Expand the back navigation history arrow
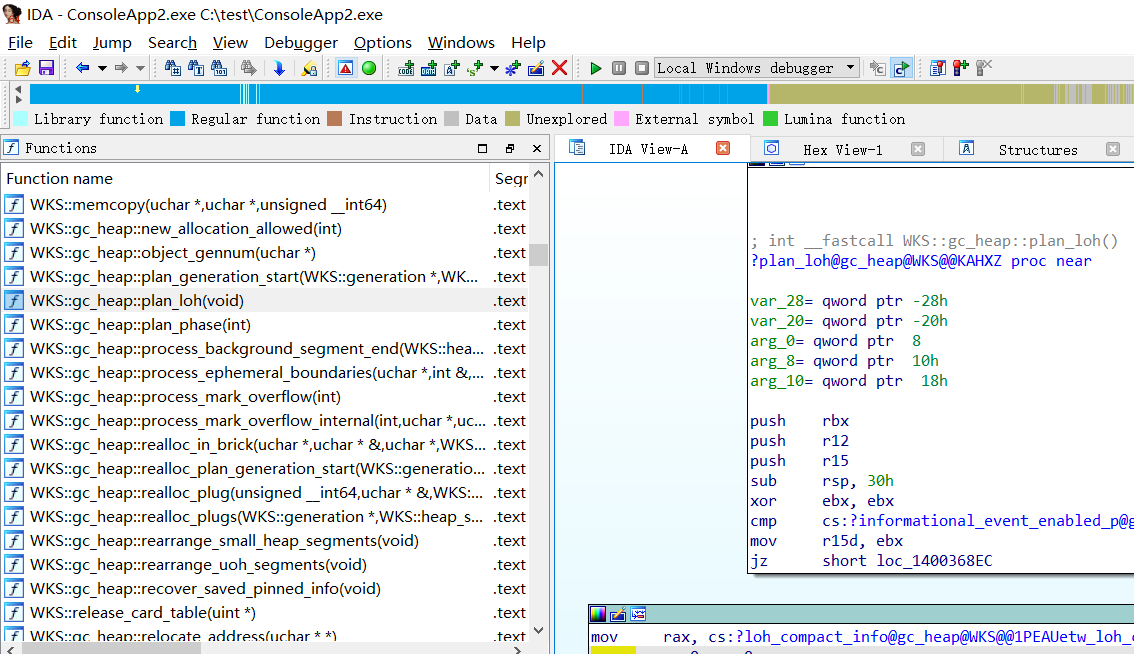The height and width of the screenshot is (654, 1134). 101,68
